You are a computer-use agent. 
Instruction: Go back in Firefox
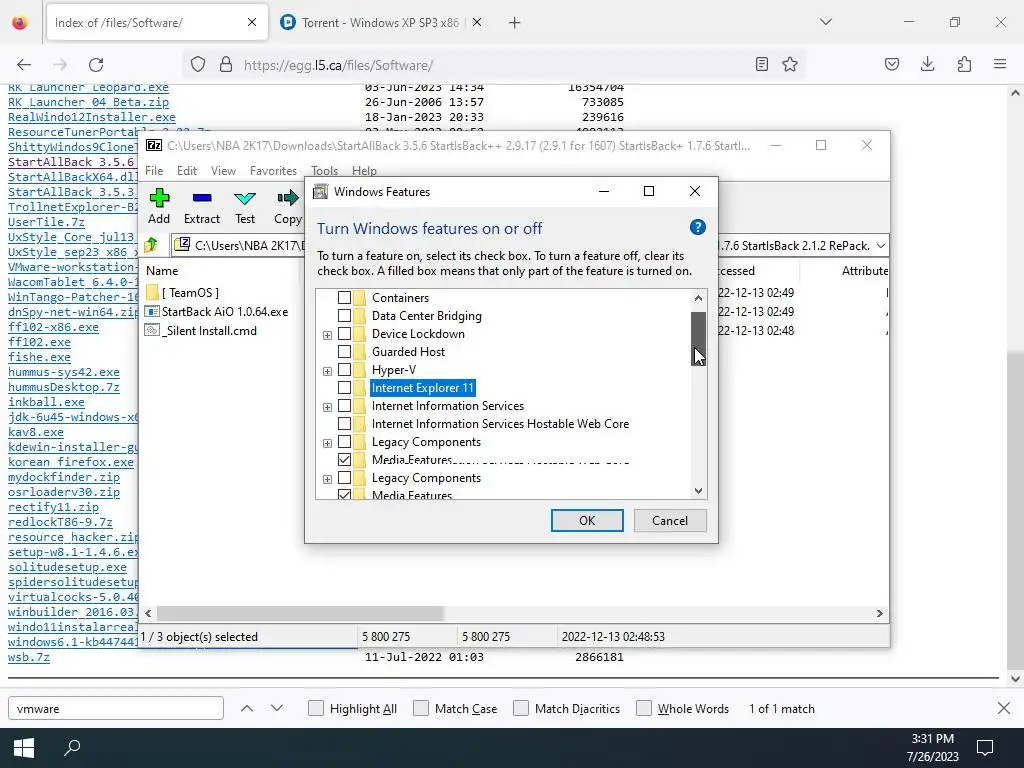pos(24,65)
